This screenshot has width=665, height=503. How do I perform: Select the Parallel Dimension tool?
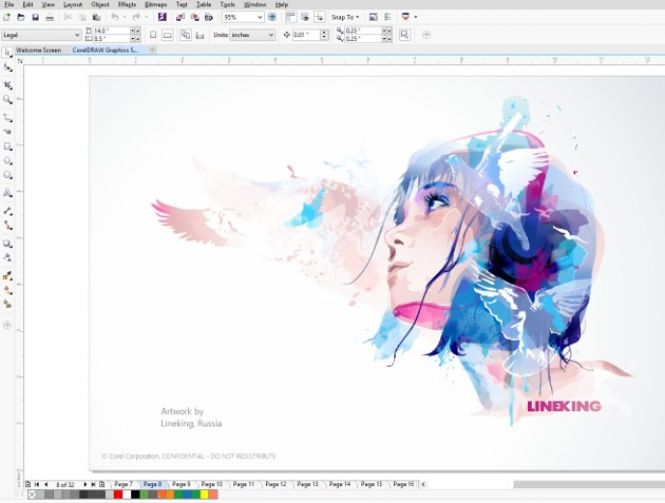pyautogui.click(x=8, y=211)
